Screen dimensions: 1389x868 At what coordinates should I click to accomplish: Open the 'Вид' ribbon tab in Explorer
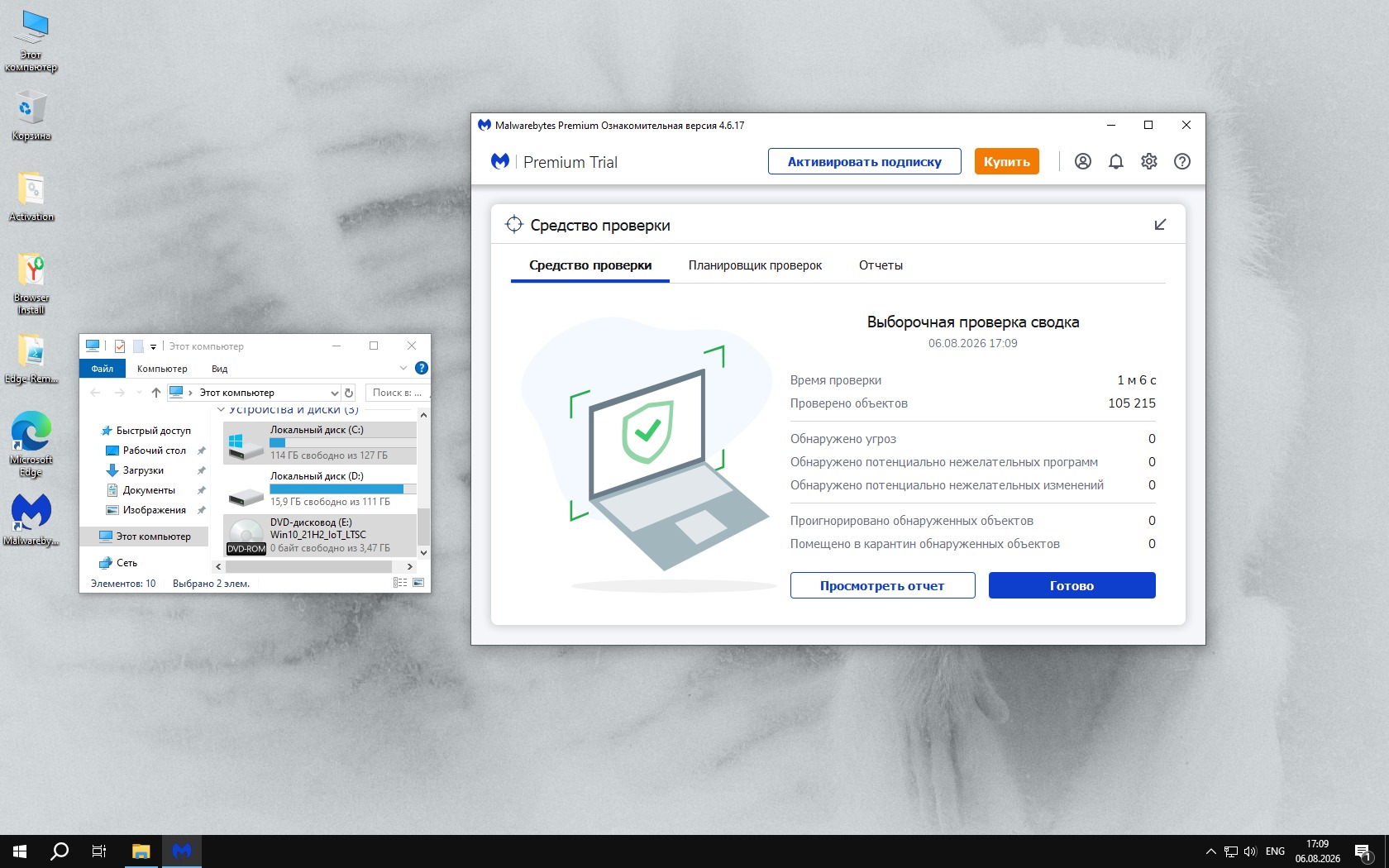(219, 369)
